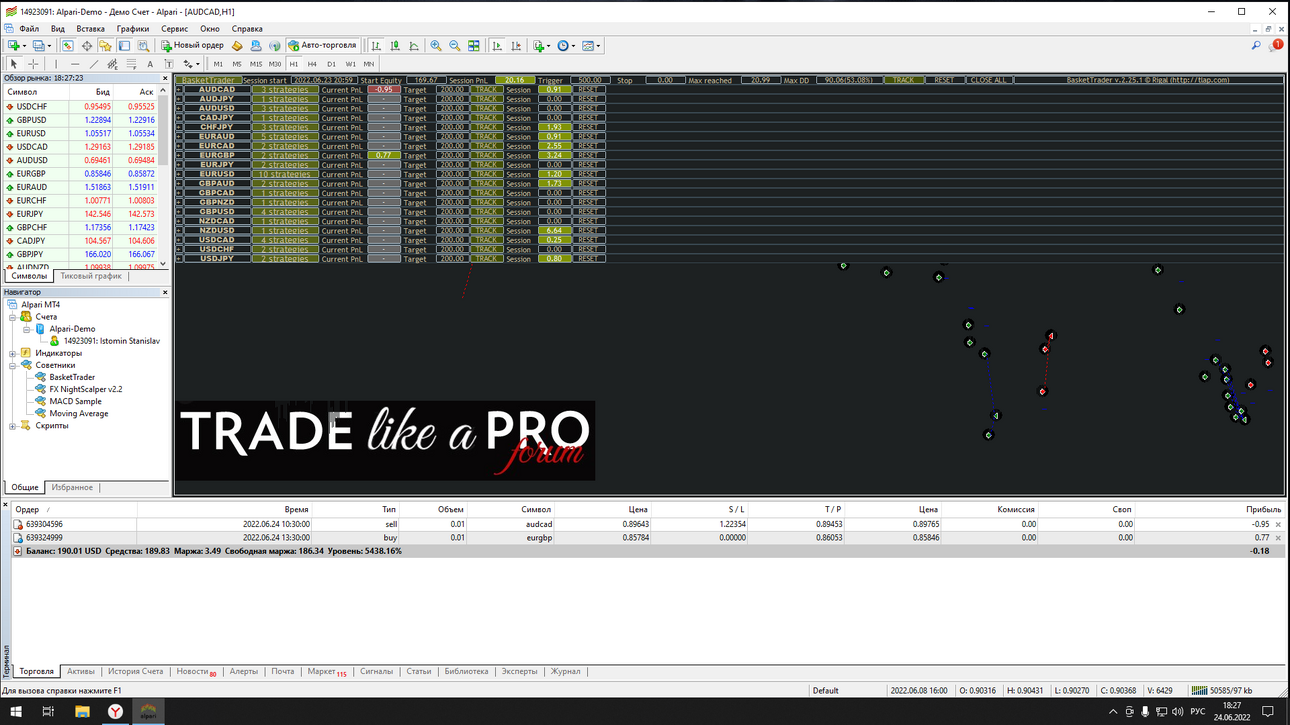Expand the AUDCAD row plus button

tap(179, 89)
